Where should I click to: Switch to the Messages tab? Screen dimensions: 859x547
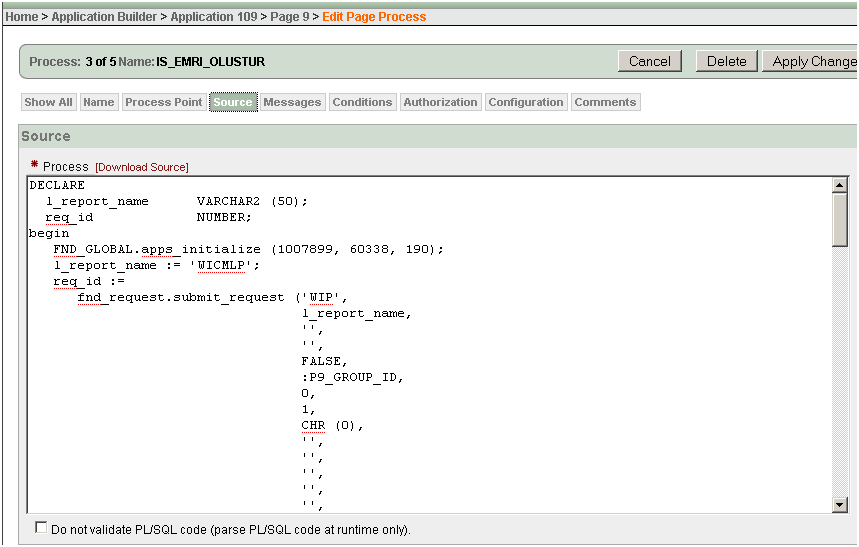292,102
